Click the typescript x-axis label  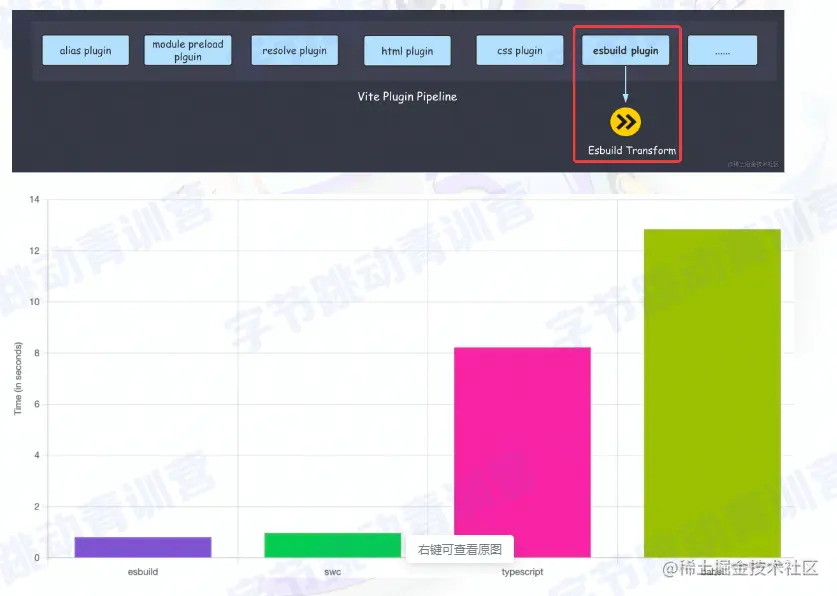click(522, 572)
